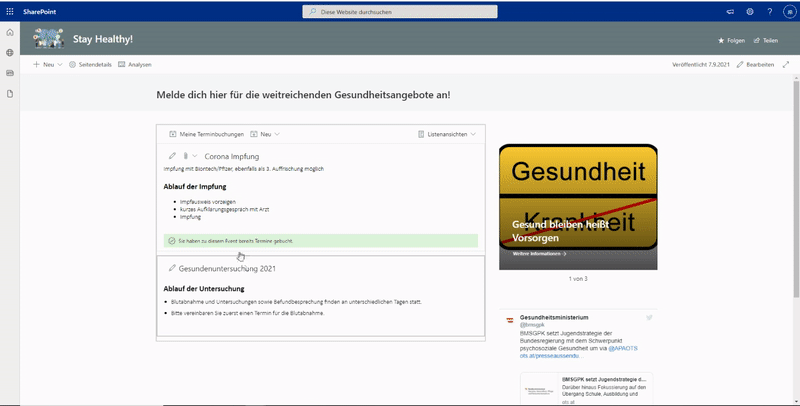Open the megaphone feedback icon in header
The width and height of the screenshot is (800, 406).
(x=730, y=11)
